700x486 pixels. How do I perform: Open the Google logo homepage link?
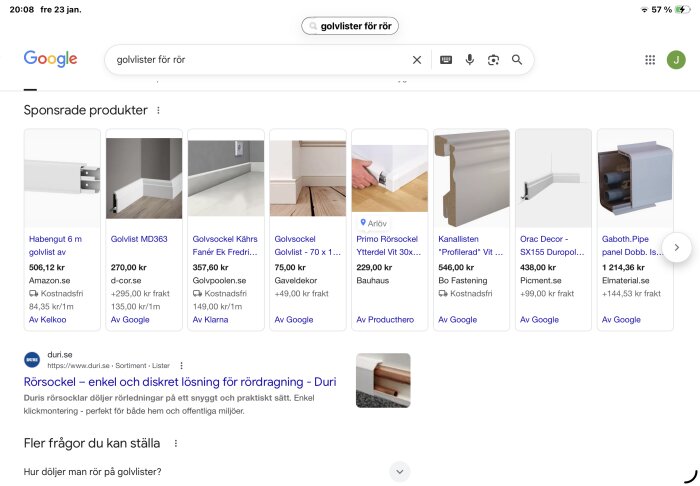point(50,59)
